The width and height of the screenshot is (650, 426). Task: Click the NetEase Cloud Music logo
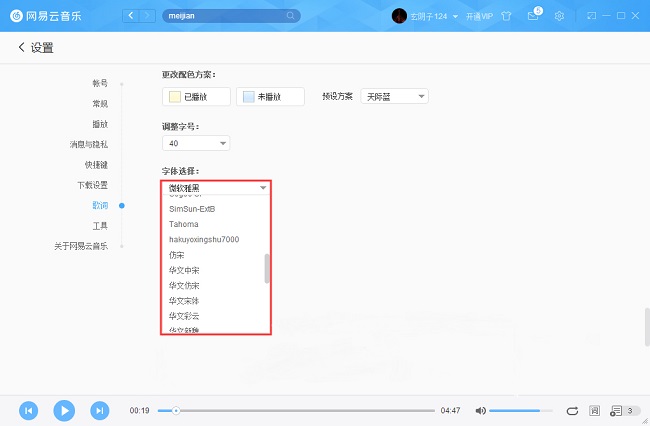point(46,16)
